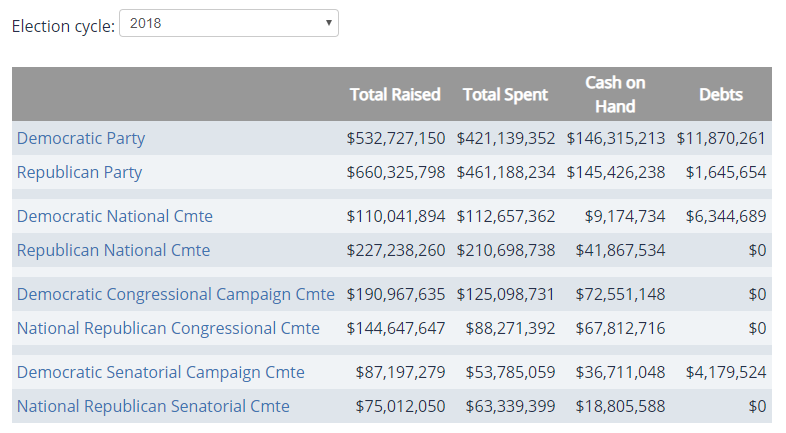The image size is (786, 433).
Task: Select the $41,867,534 cash on hand value
Action: pyautogui.click(x=620, y=251)
